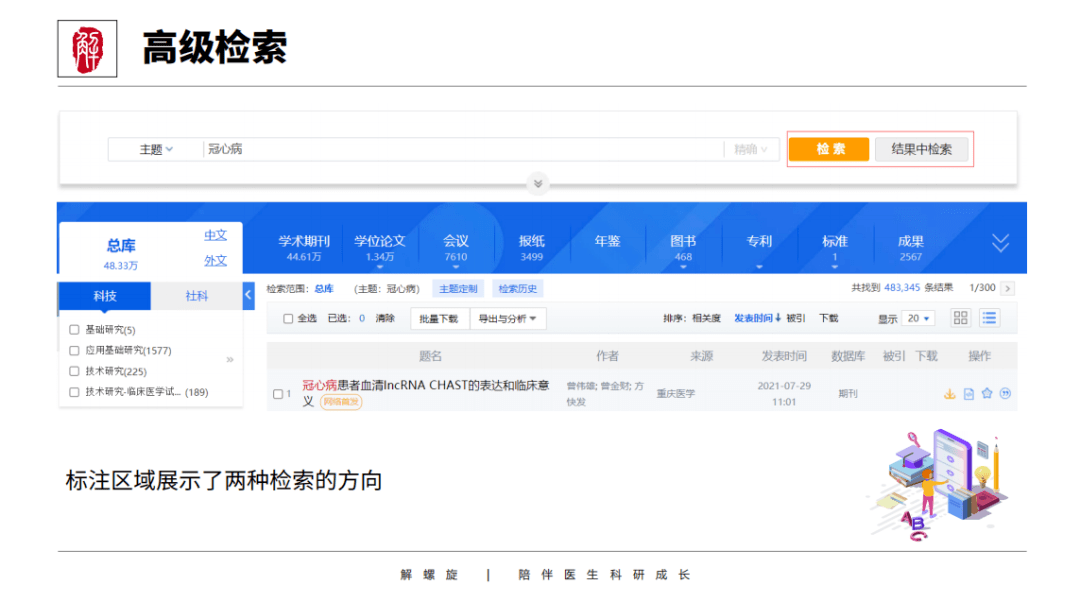Favorite result 1 with the star icon
The image size is (1080, 602).
tap(987, 393)
